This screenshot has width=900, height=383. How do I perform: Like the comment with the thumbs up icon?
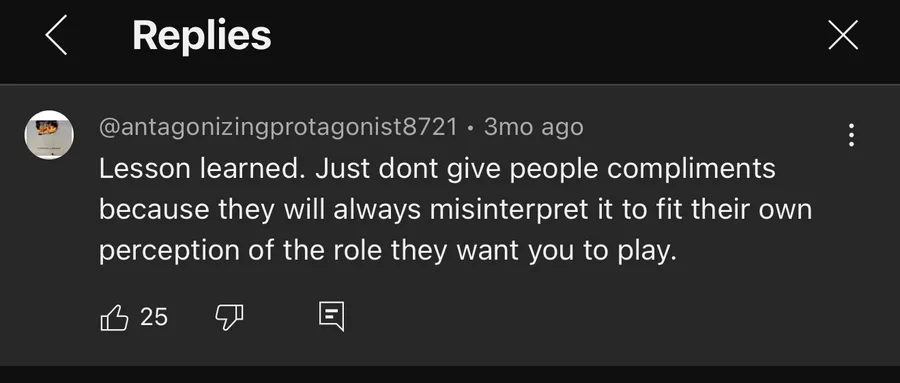tap(114, 317)
